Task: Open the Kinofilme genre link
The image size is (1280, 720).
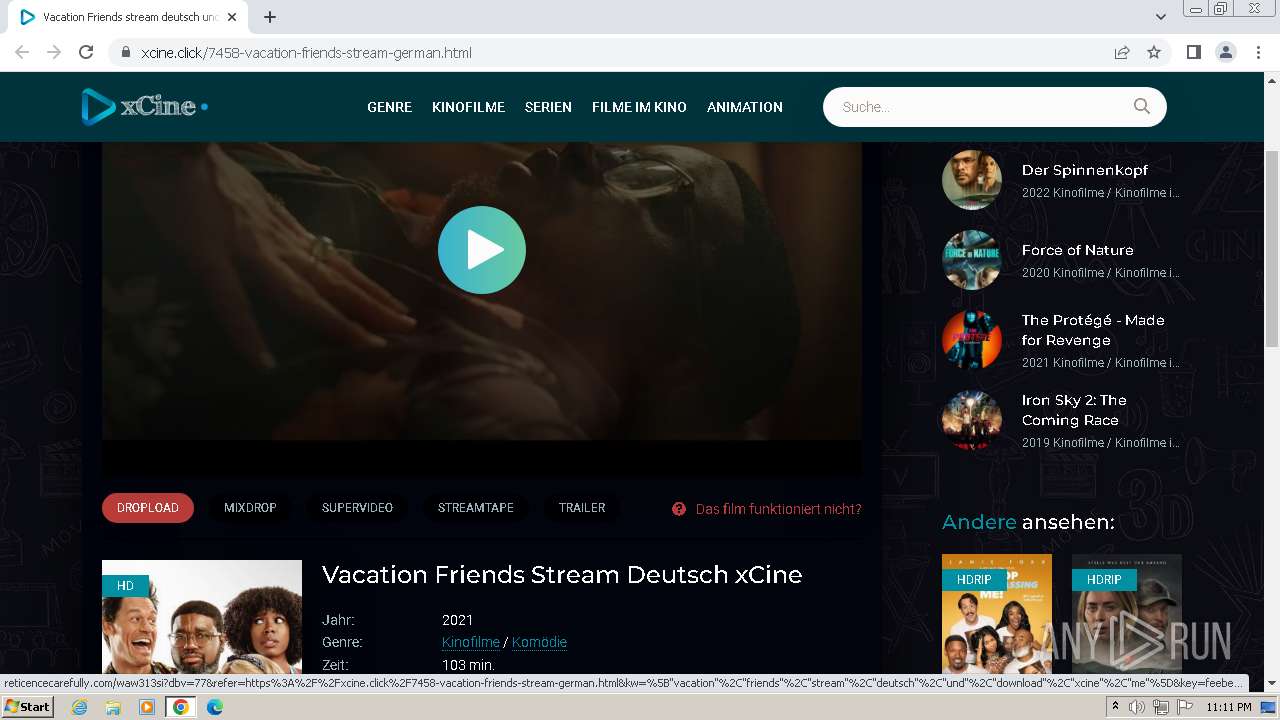Action: click(471, 642)
